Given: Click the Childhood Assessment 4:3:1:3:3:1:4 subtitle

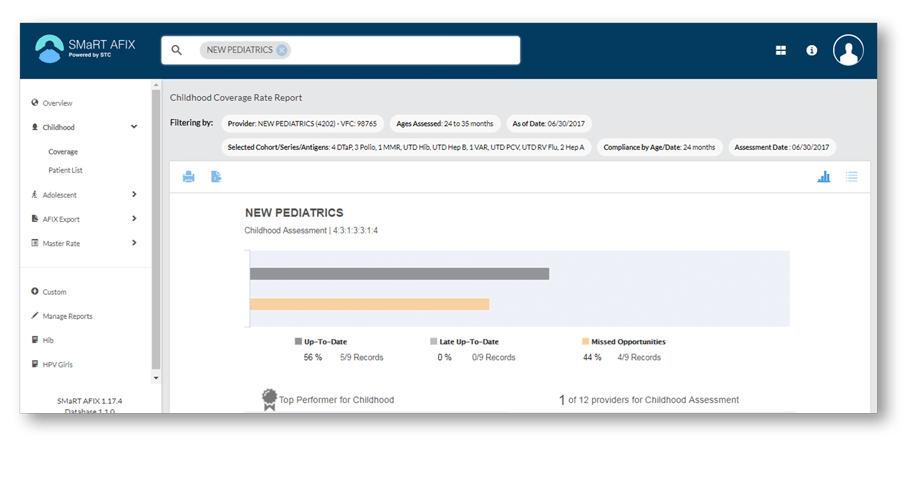Looking at the screenshot, I should (311, 230).
